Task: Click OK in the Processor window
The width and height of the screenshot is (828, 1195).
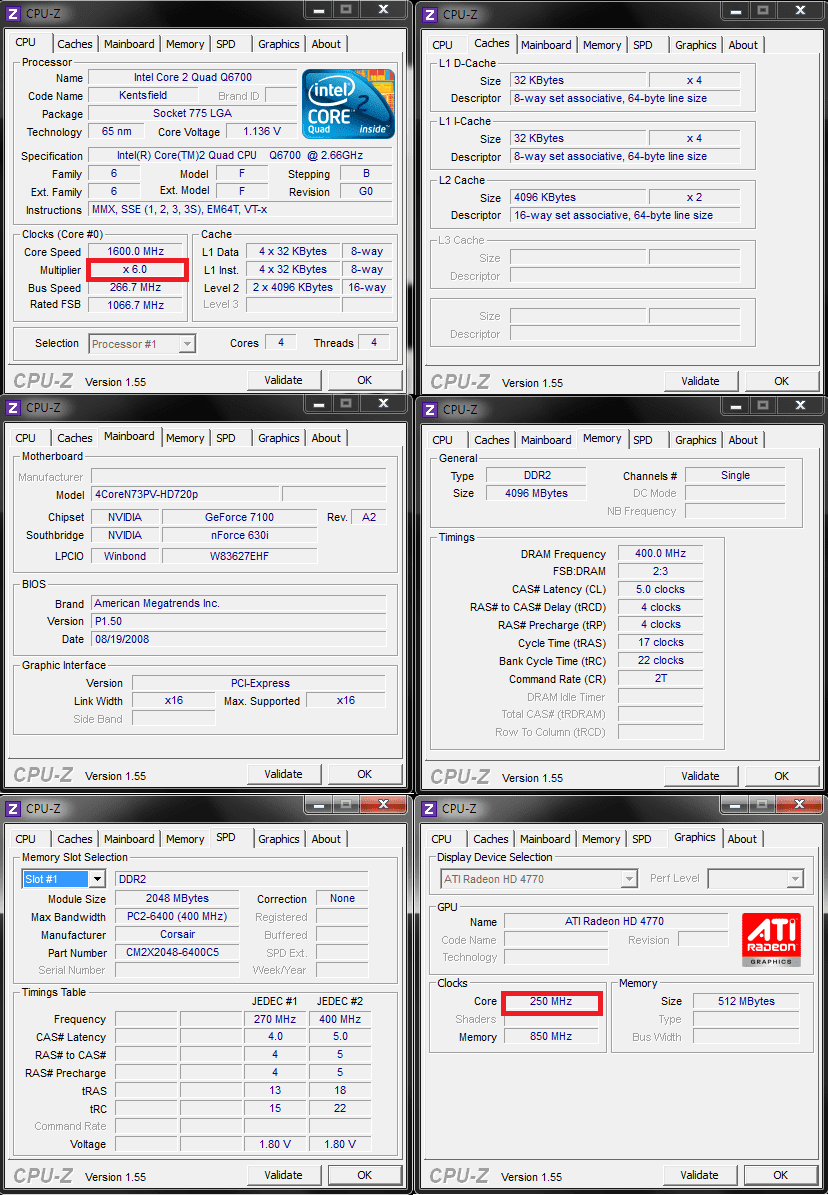Action: point(364,380)
